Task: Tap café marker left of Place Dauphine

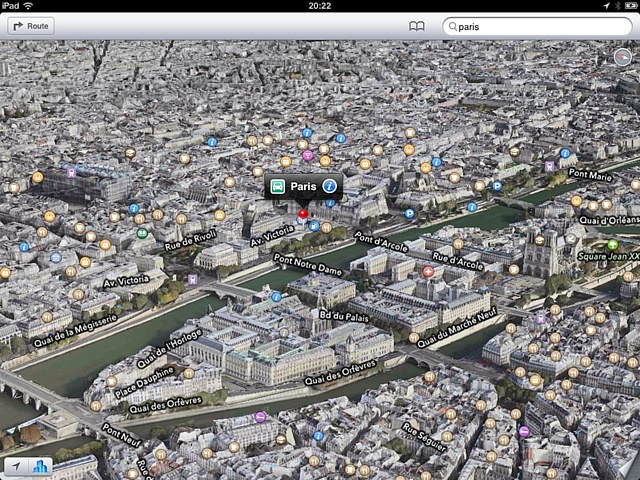Action: coord(111,382)
